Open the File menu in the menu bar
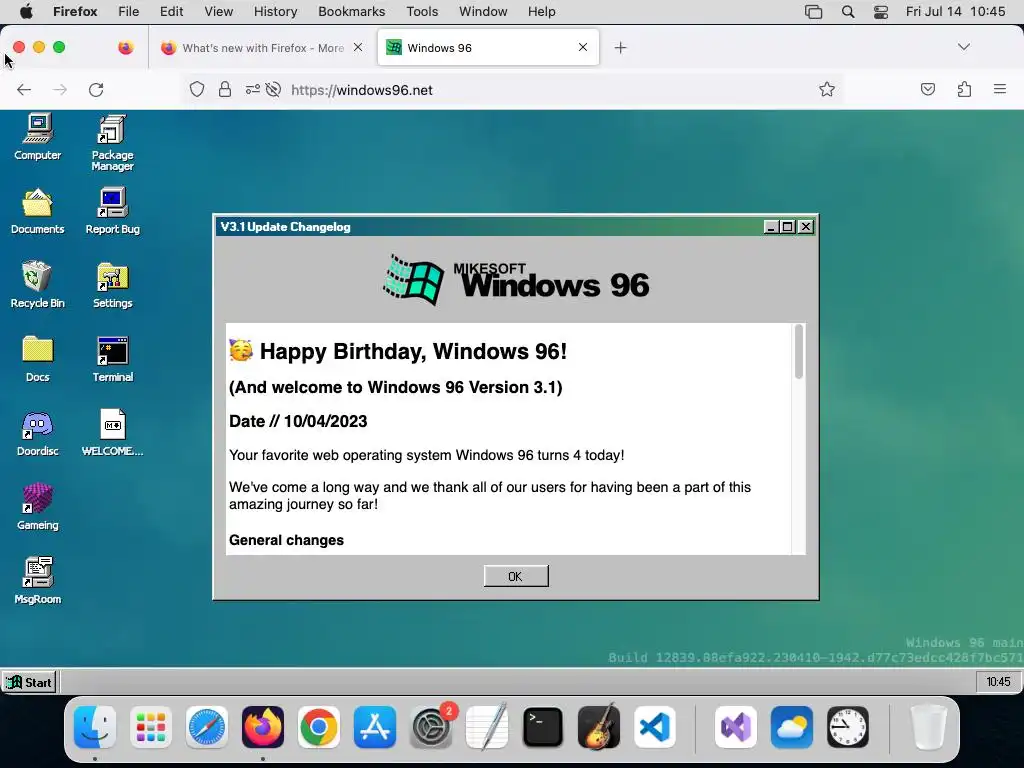This screenshot has width=1024, height=768. (129, 12)
